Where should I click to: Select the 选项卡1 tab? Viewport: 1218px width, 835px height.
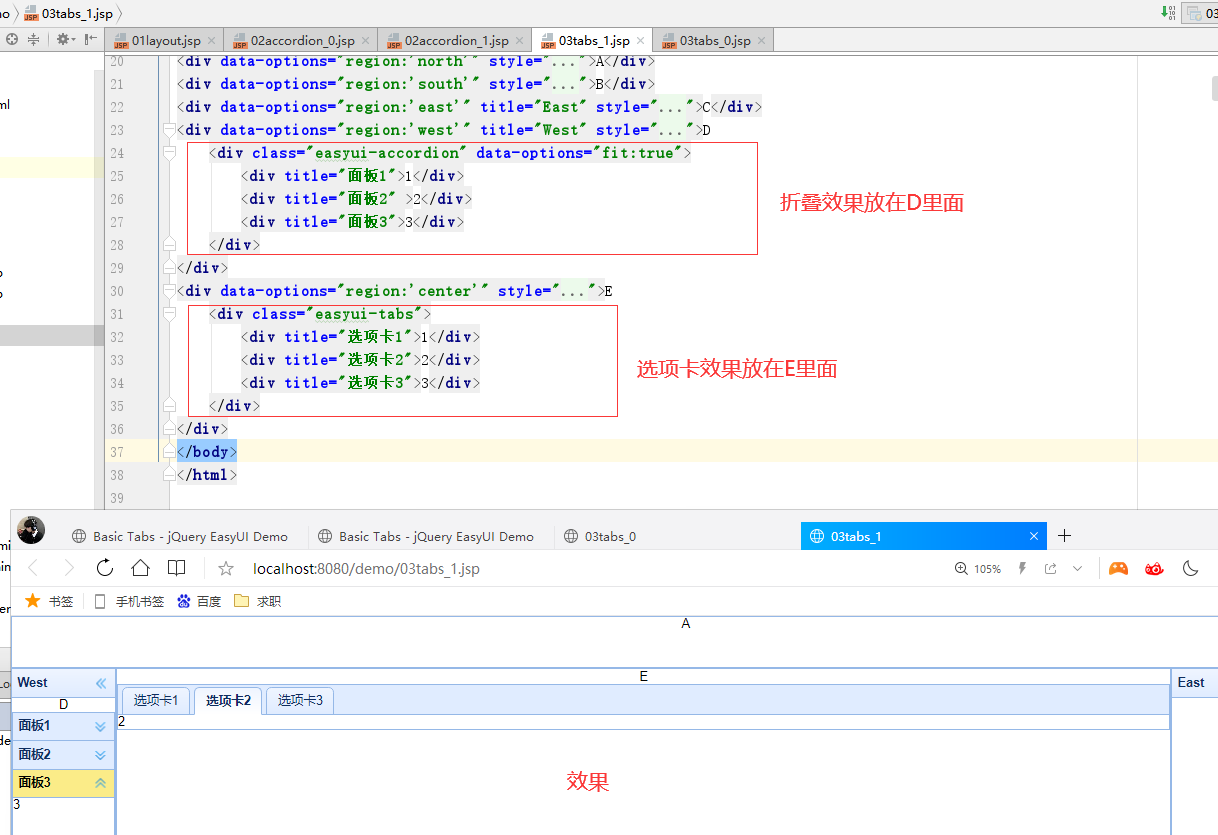[x=155, y=700]
